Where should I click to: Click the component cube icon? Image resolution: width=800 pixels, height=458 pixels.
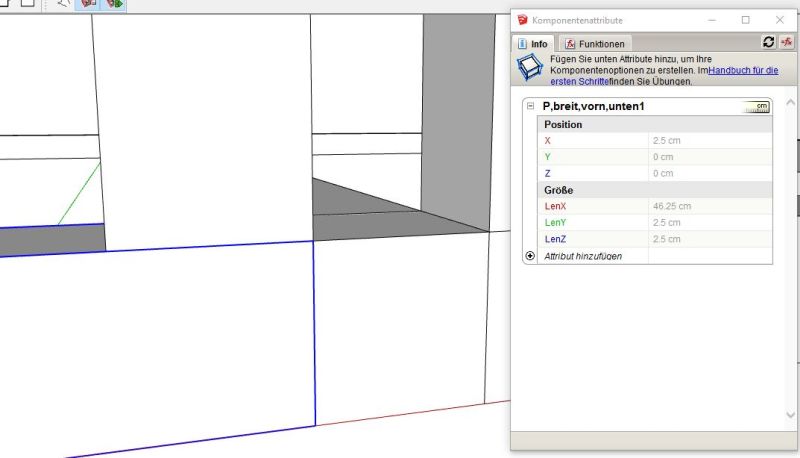[529, 70]
